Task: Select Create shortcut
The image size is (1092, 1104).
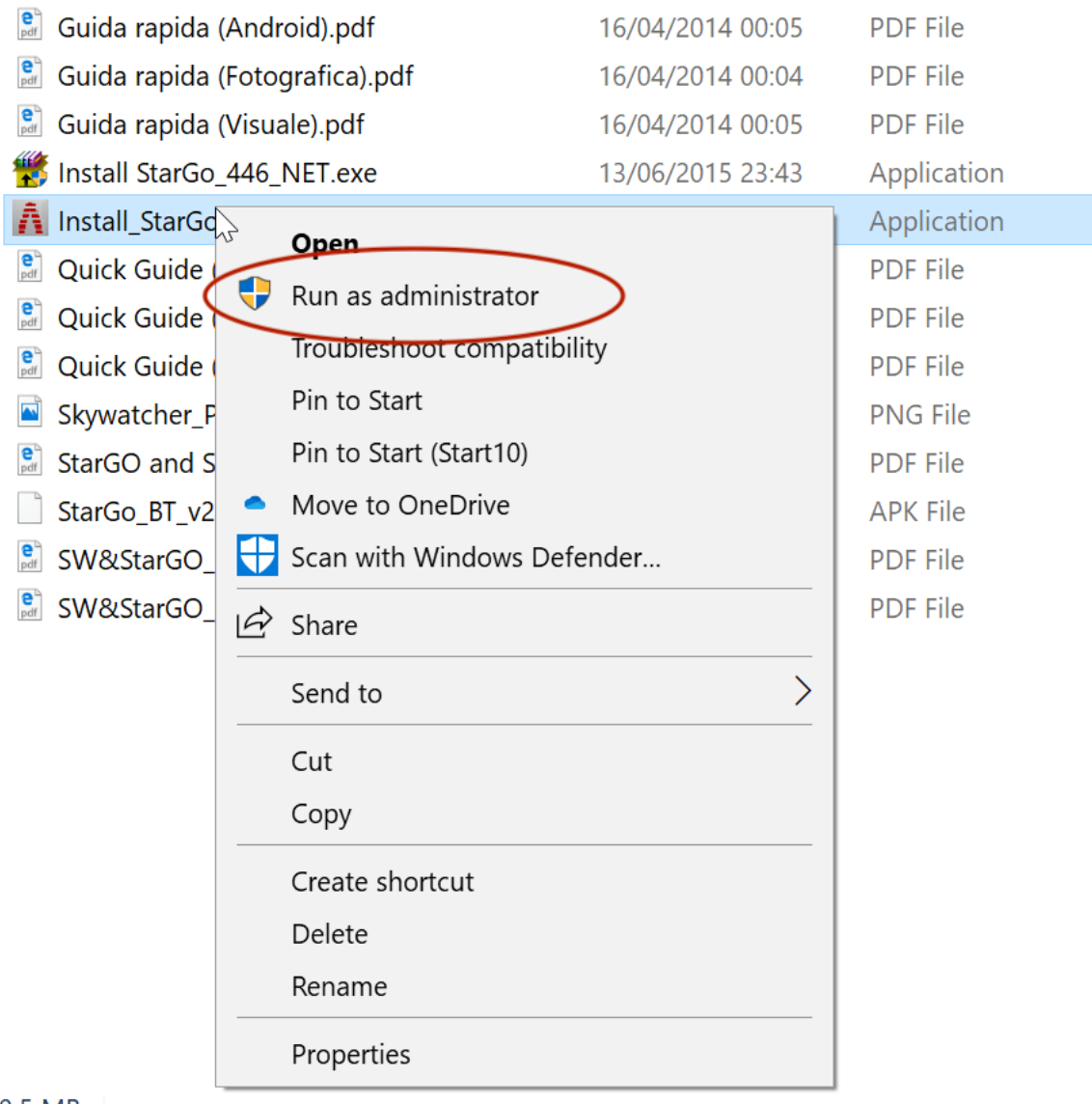Action: tap(383, 881)
